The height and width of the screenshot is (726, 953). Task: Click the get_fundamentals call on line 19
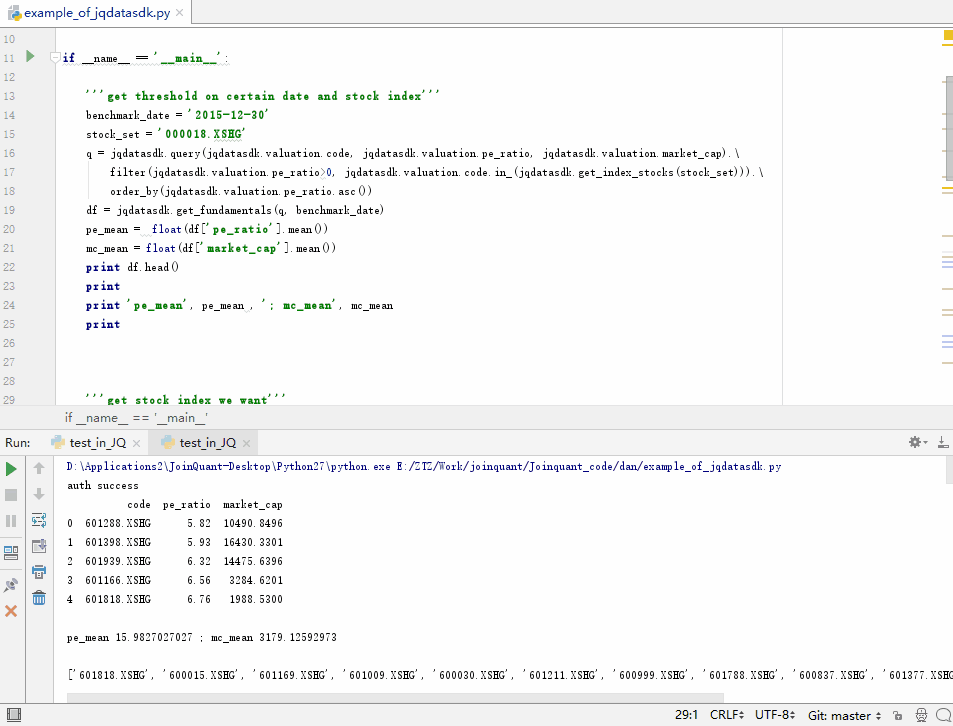224,210
